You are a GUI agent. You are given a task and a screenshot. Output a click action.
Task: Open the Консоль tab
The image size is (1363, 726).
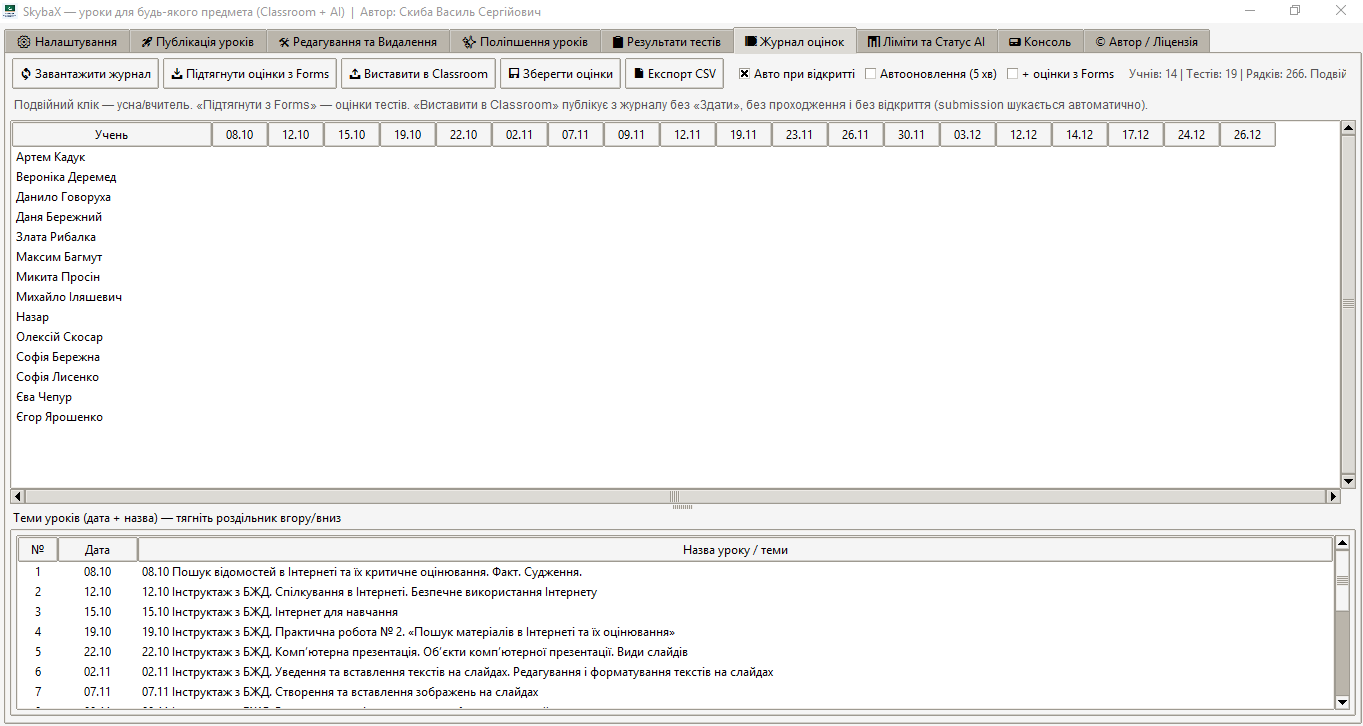(x=1040, y=41)
